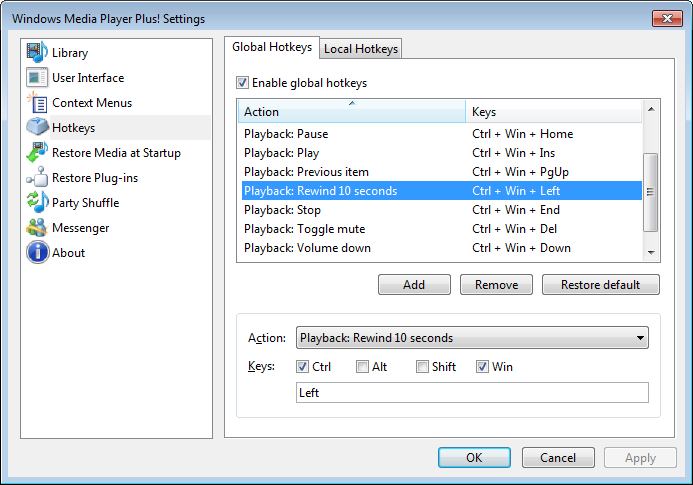
Task: Go to Restore Media at Startup
Action: 116,153
